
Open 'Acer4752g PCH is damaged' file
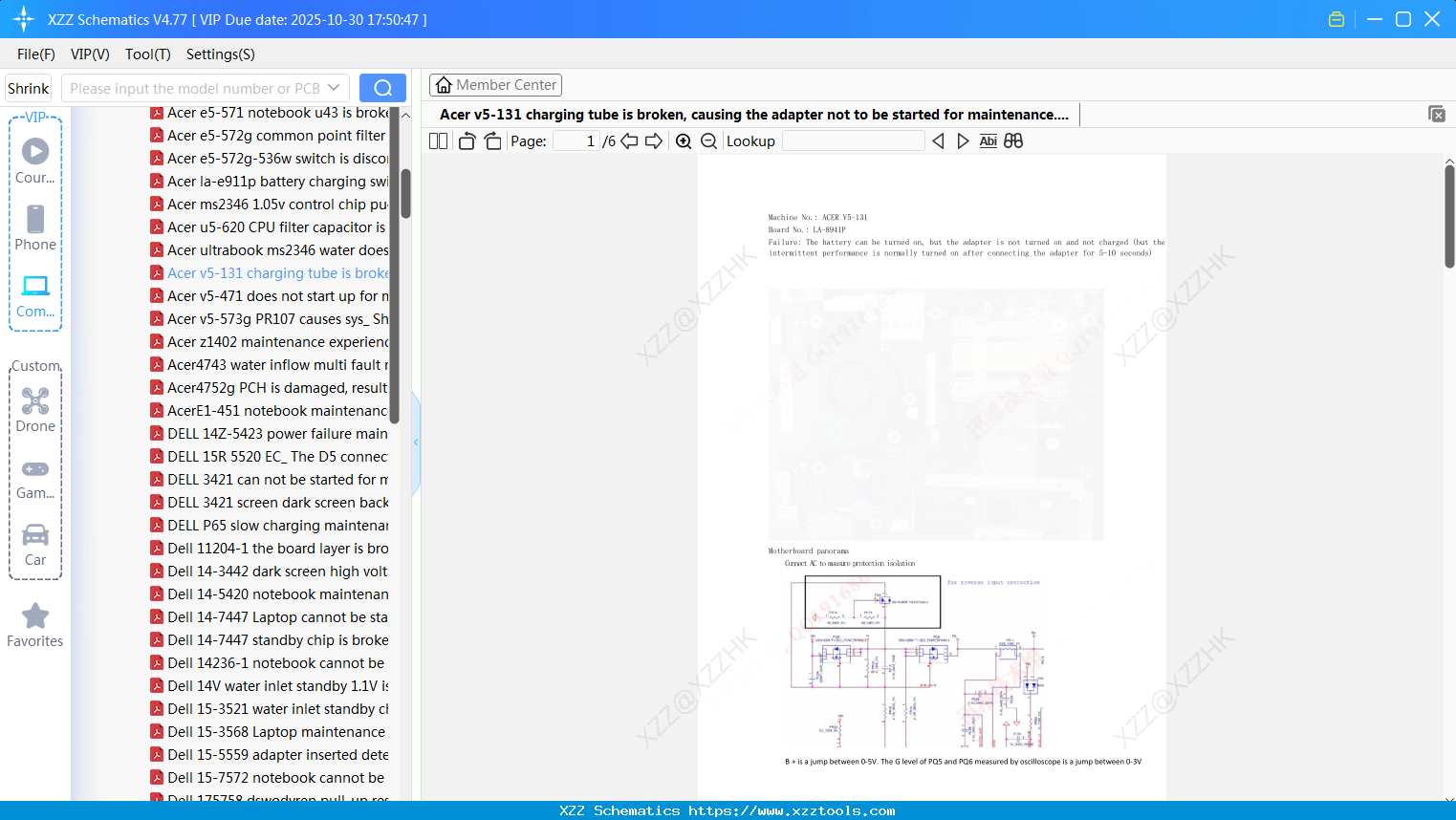click(x=270, y=388)
